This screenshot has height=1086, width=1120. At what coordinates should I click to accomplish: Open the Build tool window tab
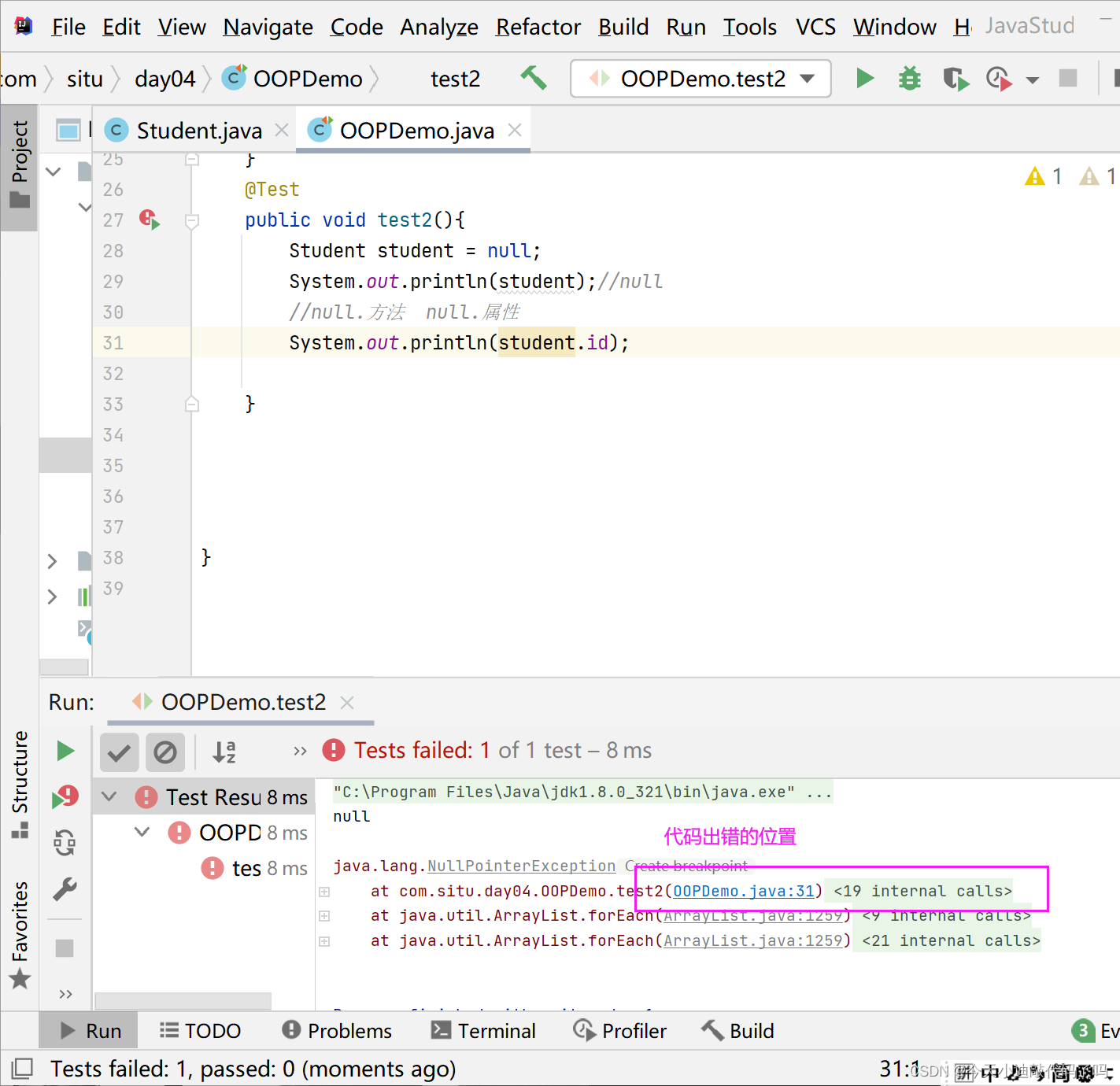click(737, 1031)
